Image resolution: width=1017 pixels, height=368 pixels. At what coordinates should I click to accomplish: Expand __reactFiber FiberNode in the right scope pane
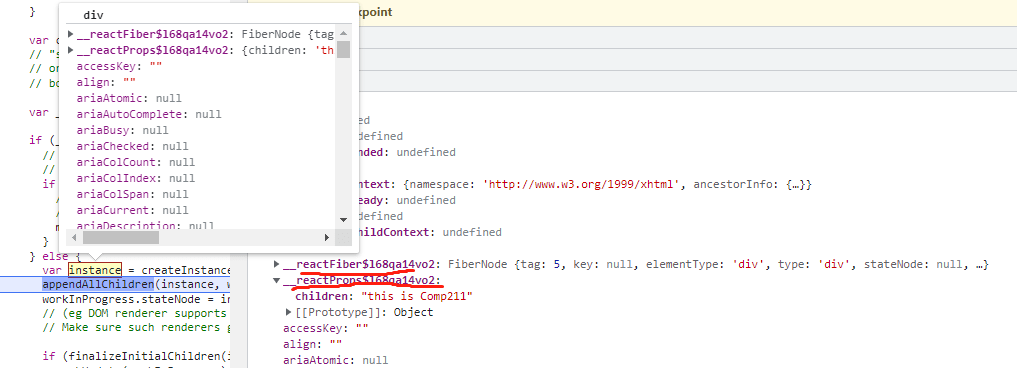tap(277, 264)
